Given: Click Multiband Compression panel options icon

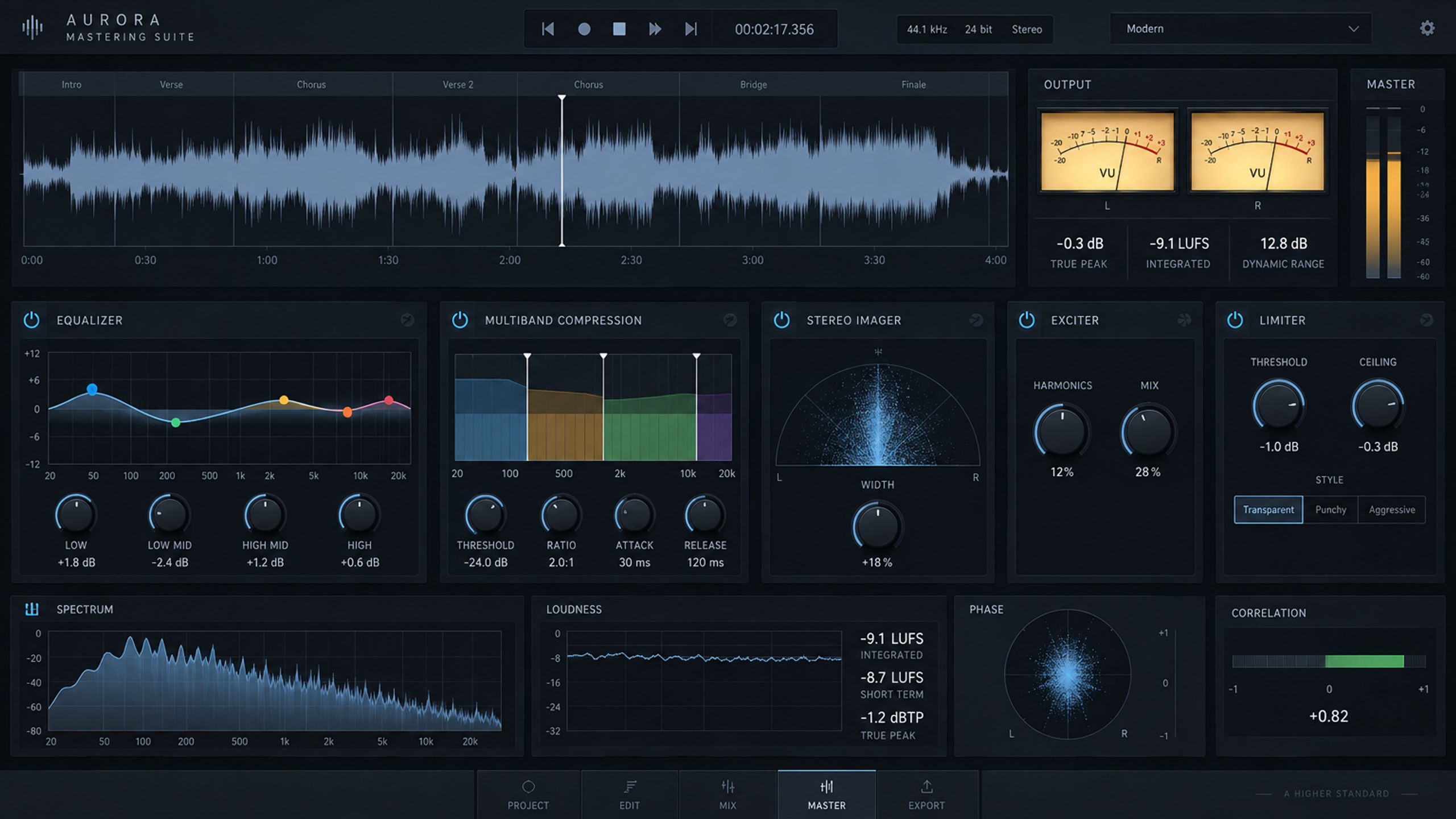Looking at the screenshot, I should pos(730,320).
